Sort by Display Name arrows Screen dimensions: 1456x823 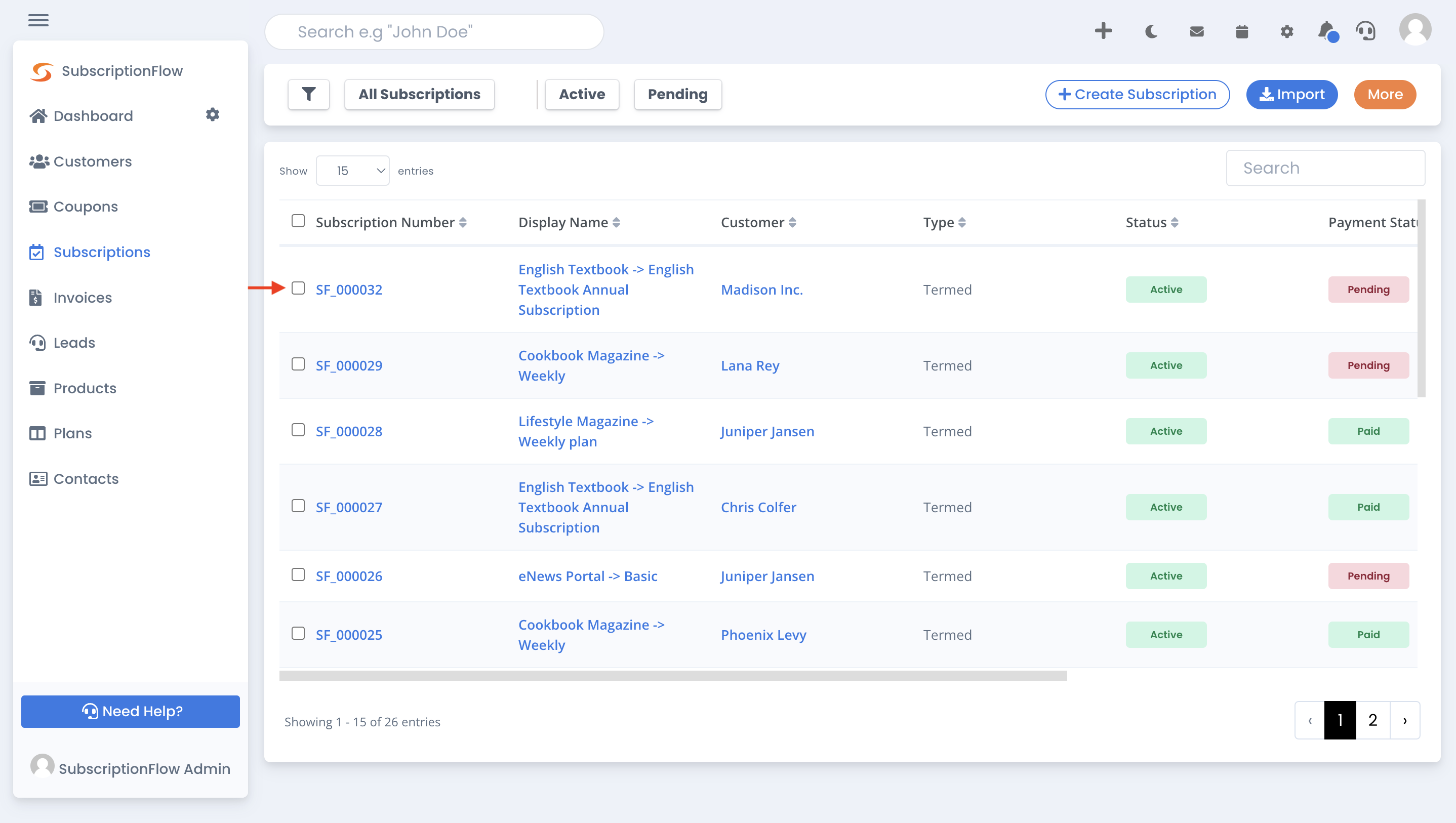point(616,223)
